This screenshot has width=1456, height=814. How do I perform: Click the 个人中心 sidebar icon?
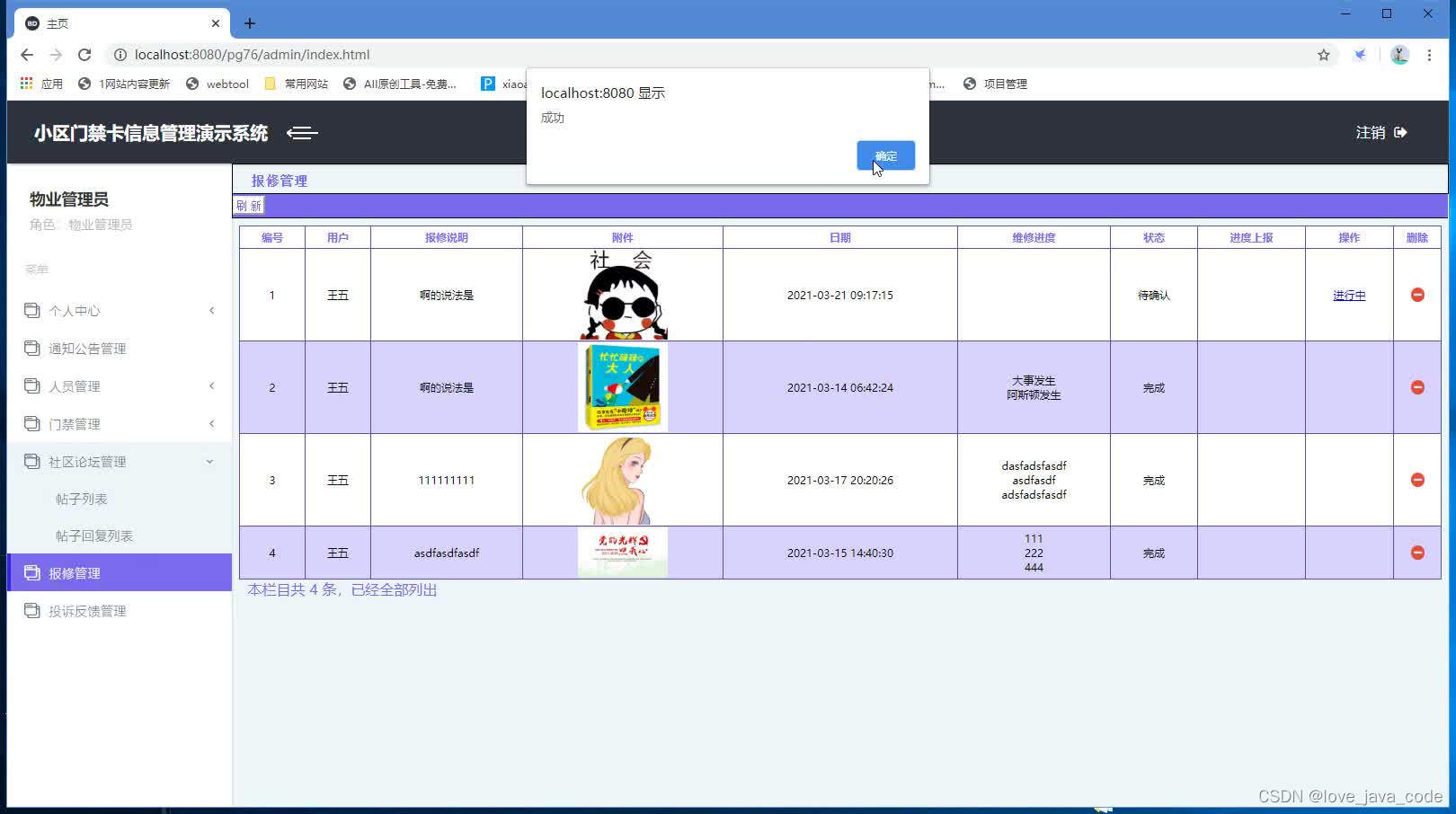(x=32, y=310)
